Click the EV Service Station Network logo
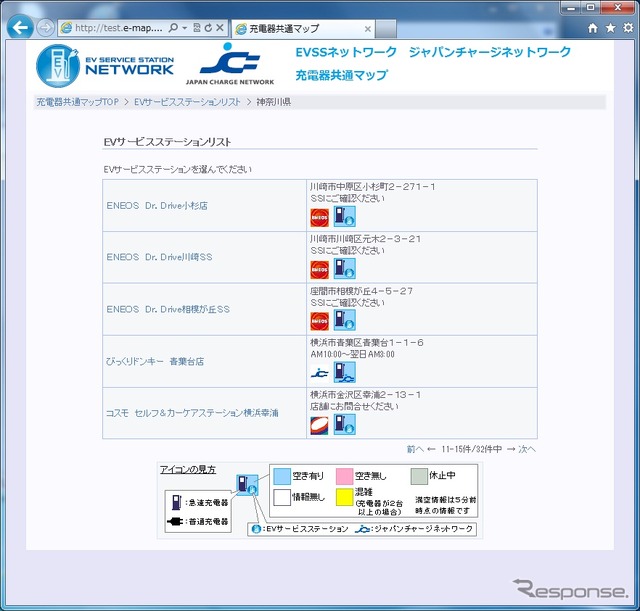The image size is (640, 611). 105,66
